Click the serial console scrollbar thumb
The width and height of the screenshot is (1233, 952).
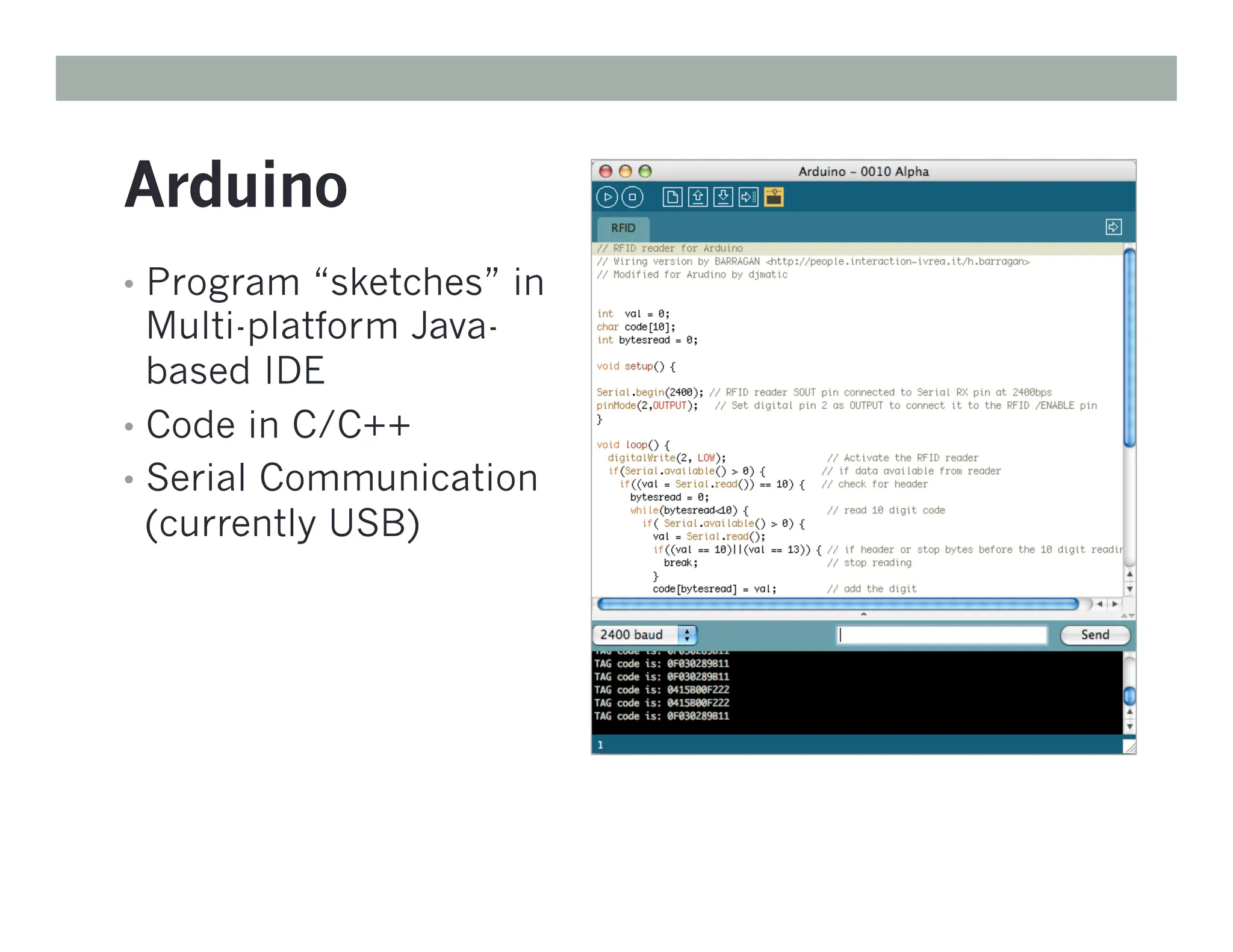(1129, 696)
